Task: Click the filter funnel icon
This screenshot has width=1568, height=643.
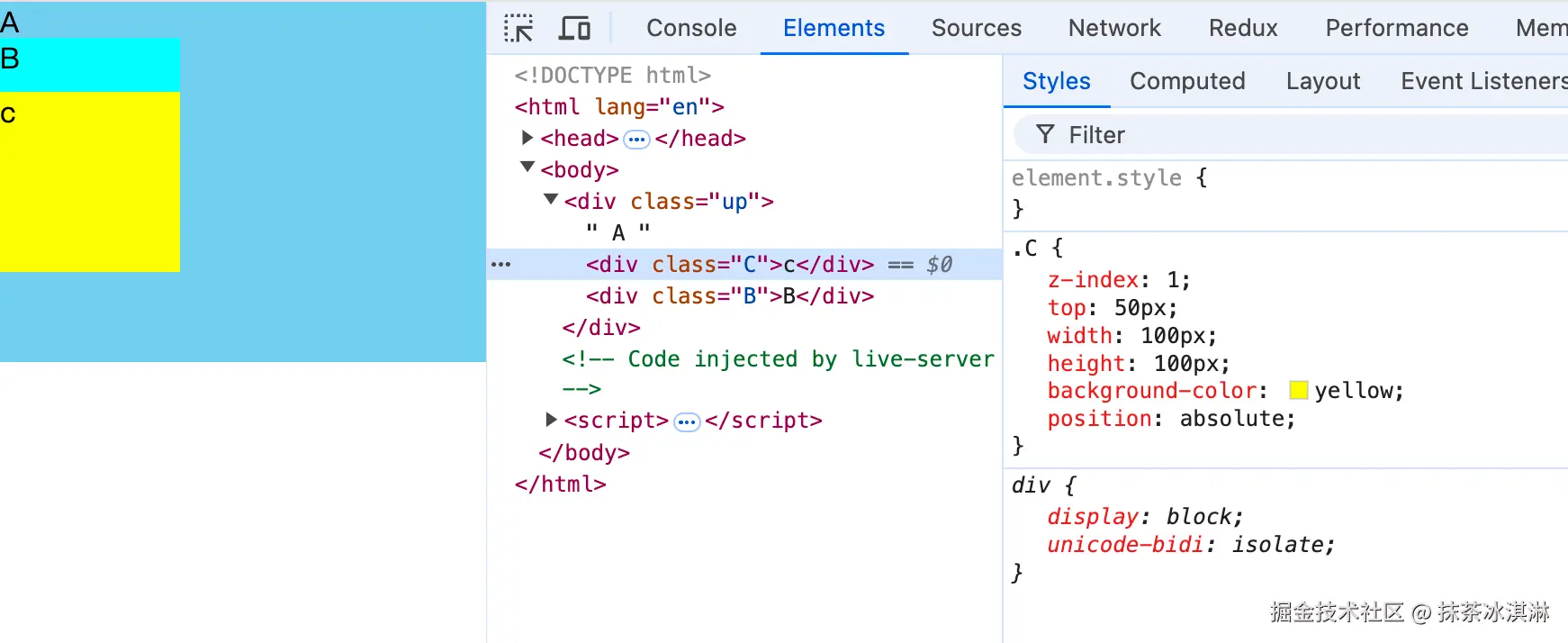Action: tap(1045, 134)
